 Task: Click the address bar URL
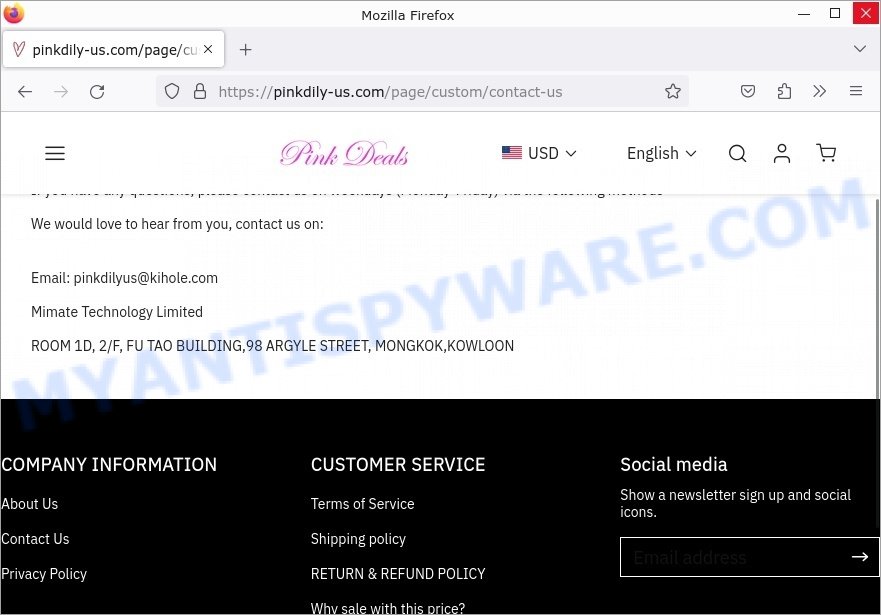coord(390,92)
